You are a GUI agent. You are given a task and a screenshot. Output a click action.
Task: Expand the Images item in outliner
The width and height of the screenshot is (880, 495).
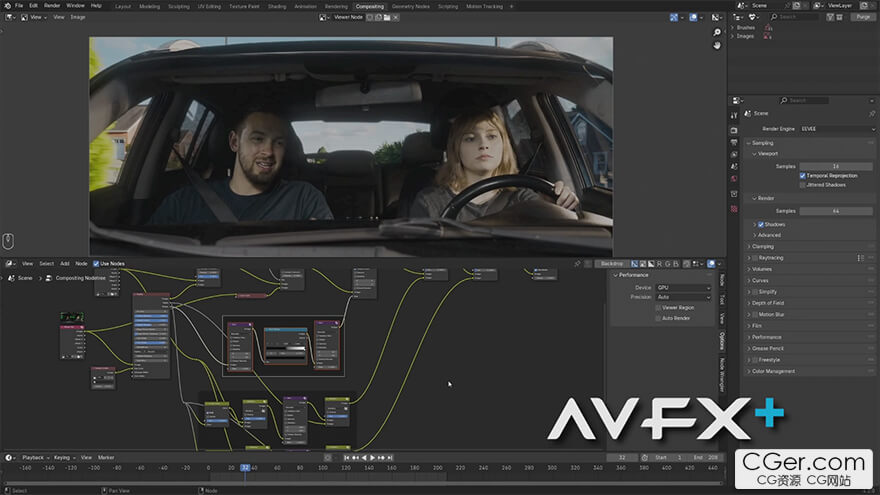(x=733, y=36)
